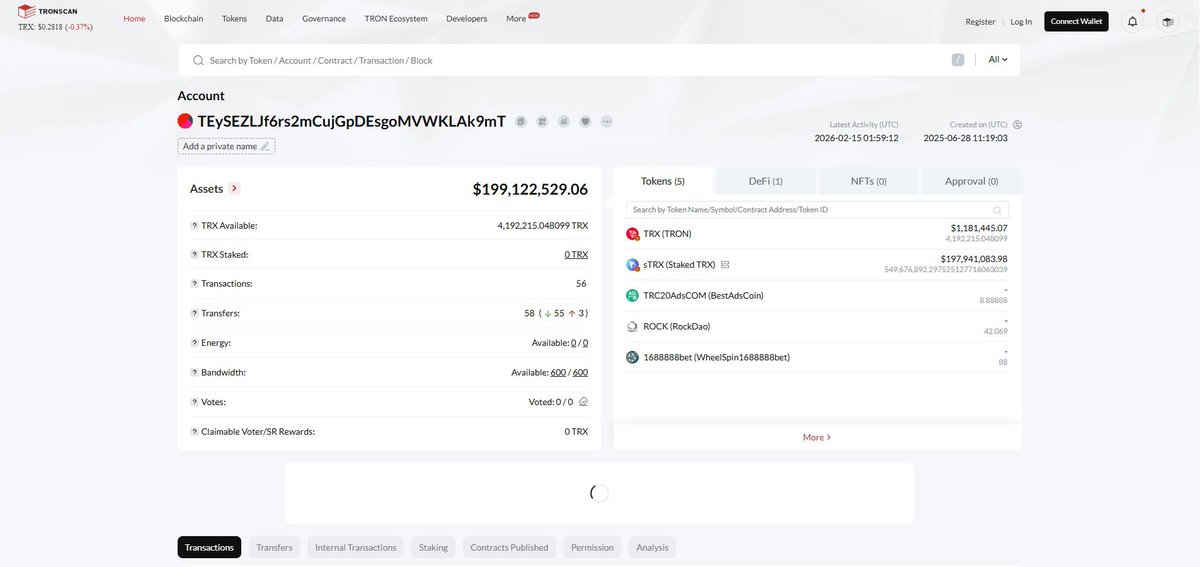This screenshot has width=1200, height=567.
Task: Click help icon for Votes row
Action: click(194, 402)
